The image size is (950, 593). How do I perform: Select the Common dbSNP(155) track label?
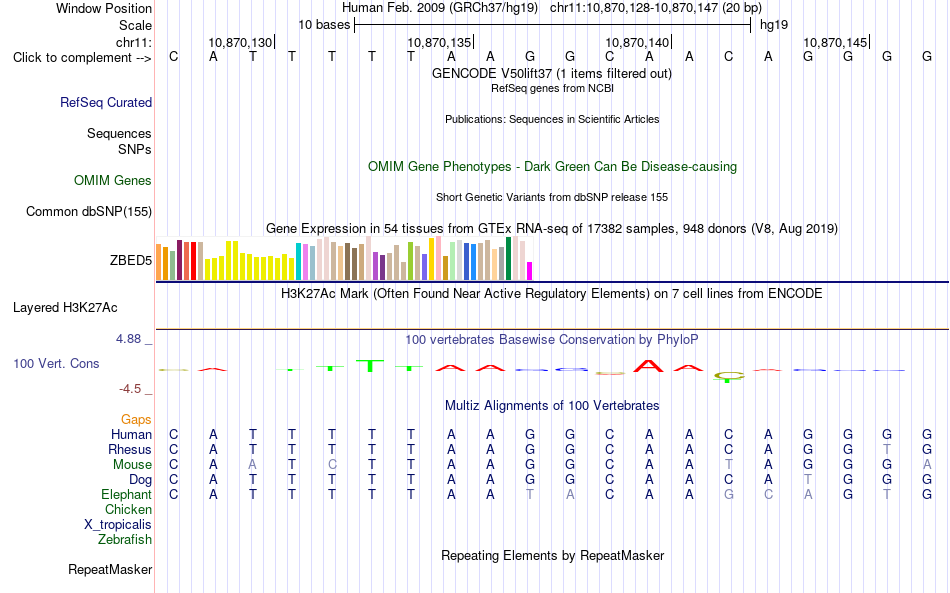[x=89, y=211]
